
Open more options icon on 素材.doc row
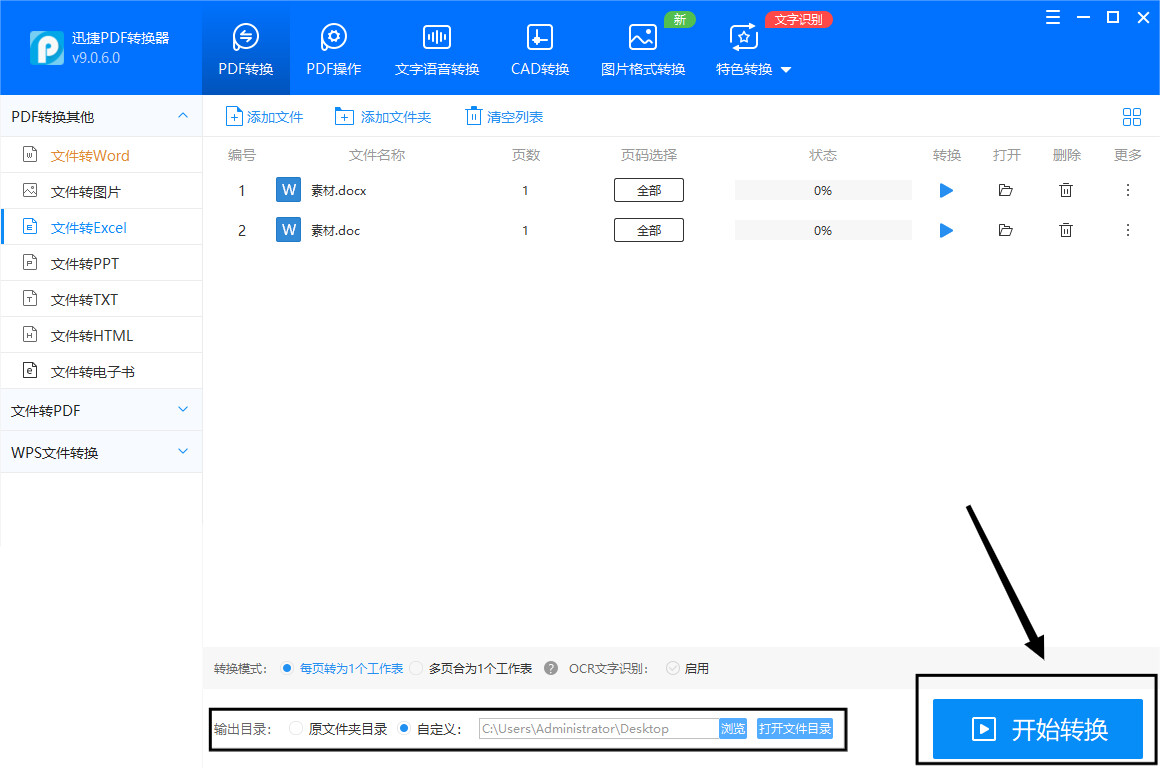tap(1127, 230)
